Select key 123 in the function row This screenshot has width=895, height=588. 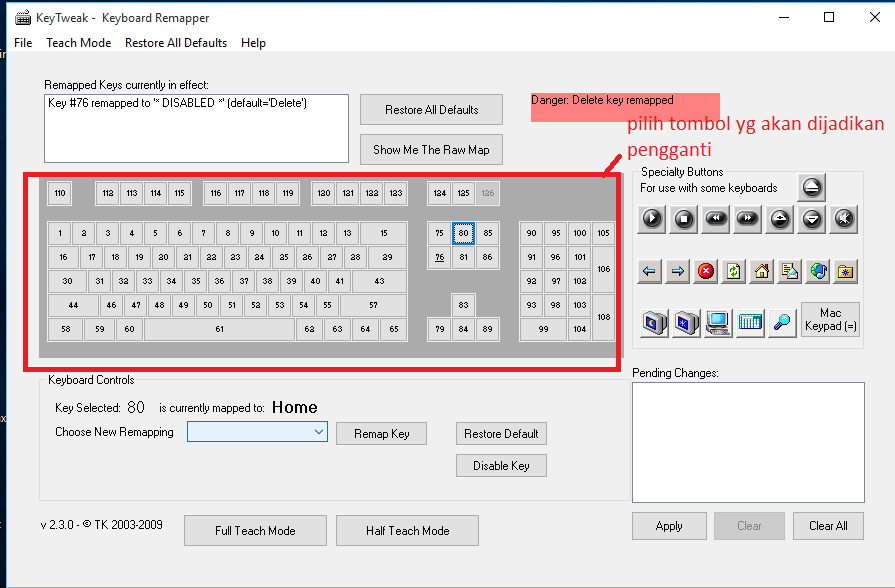[396, 193]
